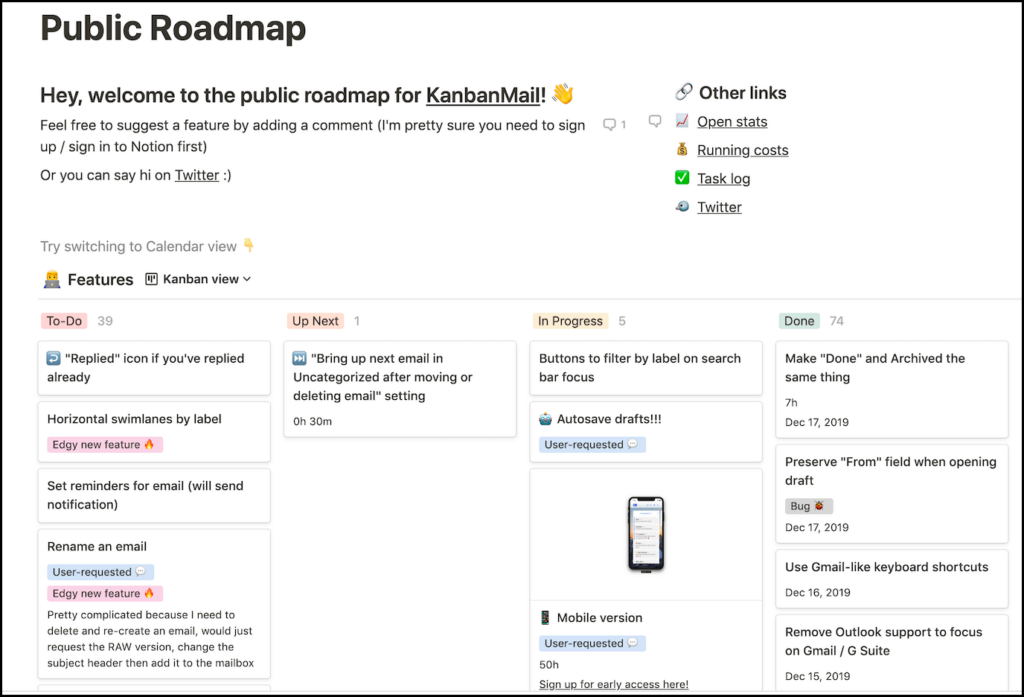Open the Set reminders for email card

click(x=154, y=495)
